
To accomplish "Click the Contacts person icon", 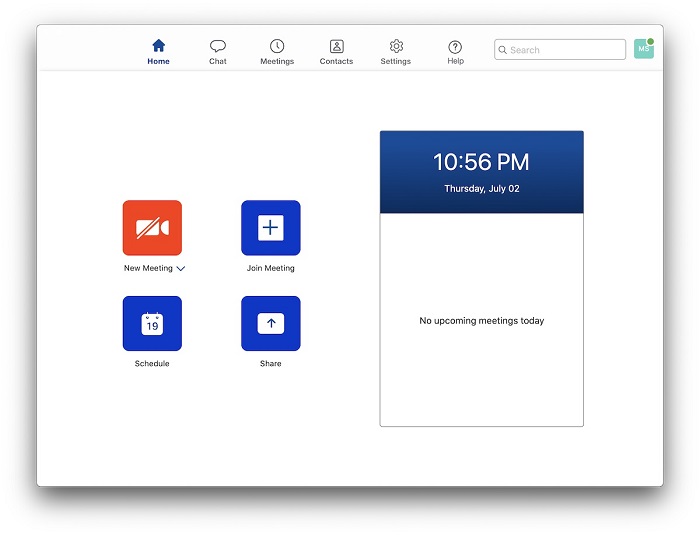I will [336, 46].
